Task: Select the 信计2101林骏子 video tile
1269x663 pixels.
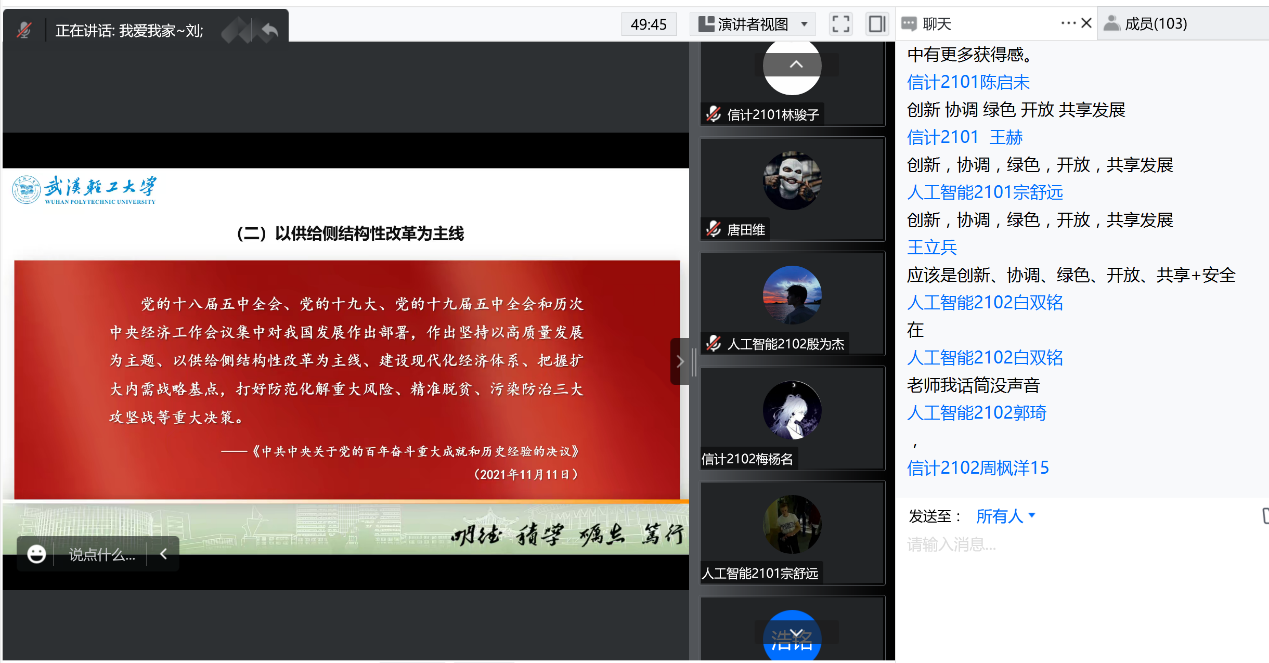Action: 793,84
